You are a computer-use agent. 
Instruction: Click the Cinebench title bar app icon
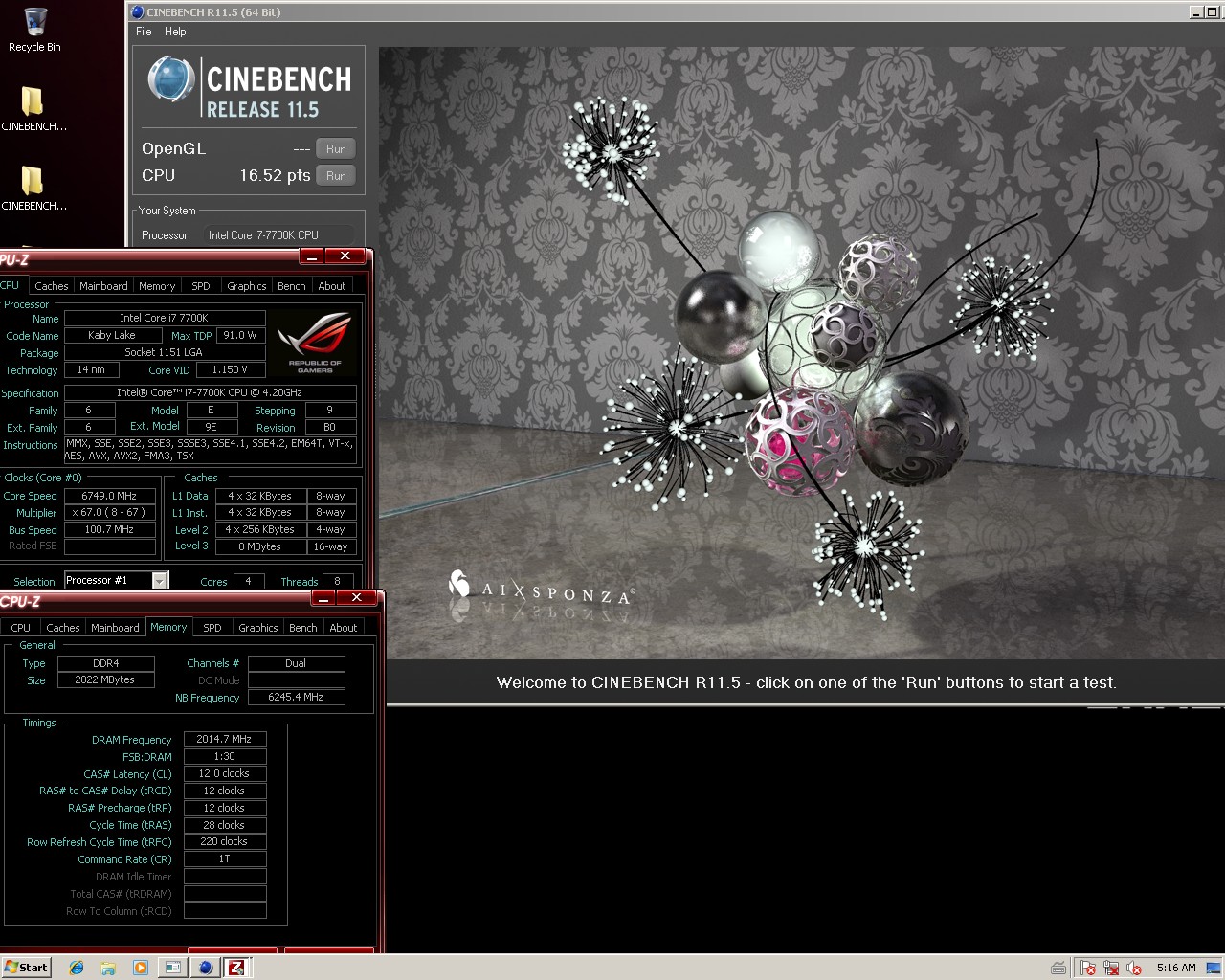(138, 12)
